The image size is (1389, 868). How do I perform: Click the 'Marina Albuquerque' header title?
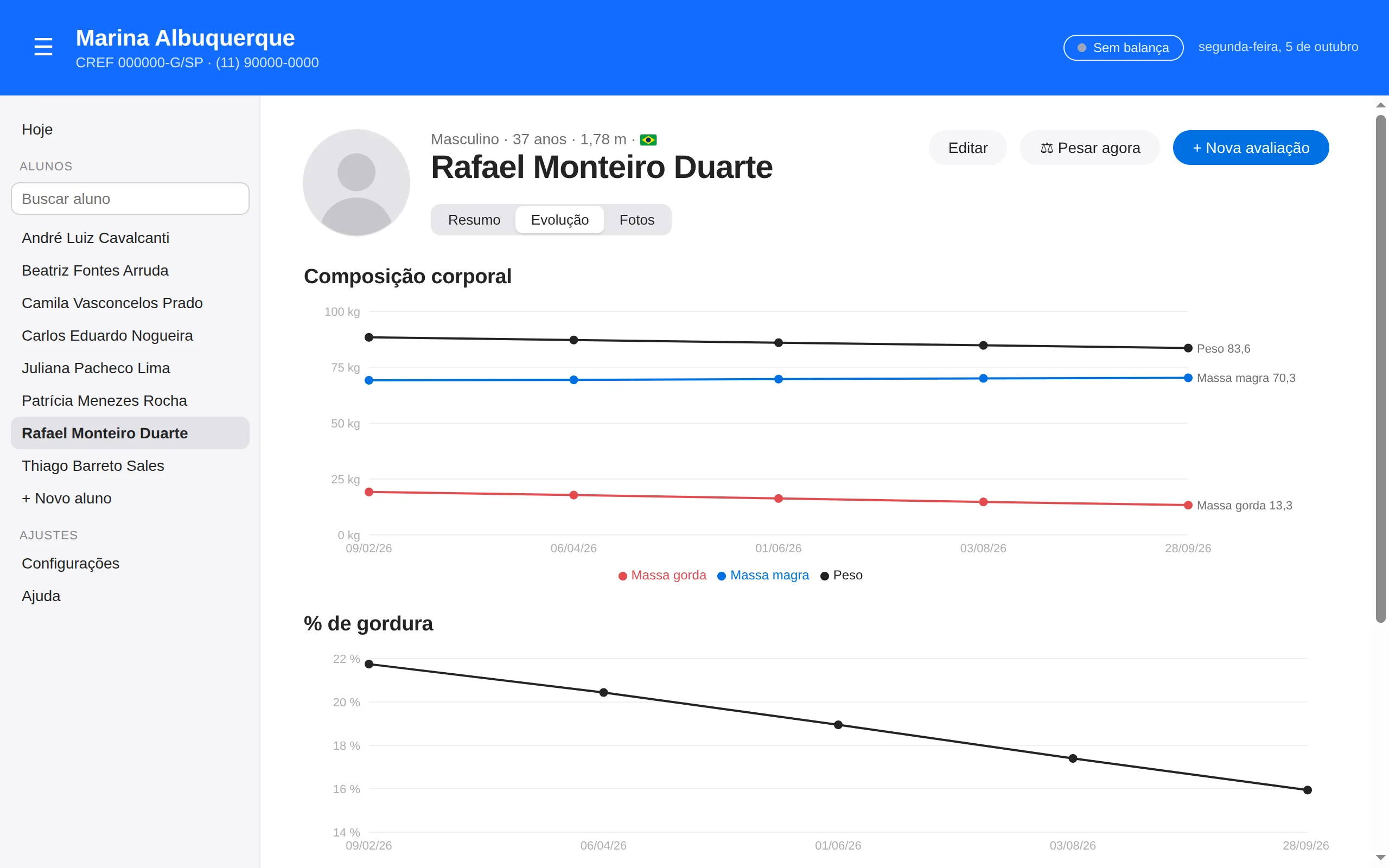coord(186,38)
